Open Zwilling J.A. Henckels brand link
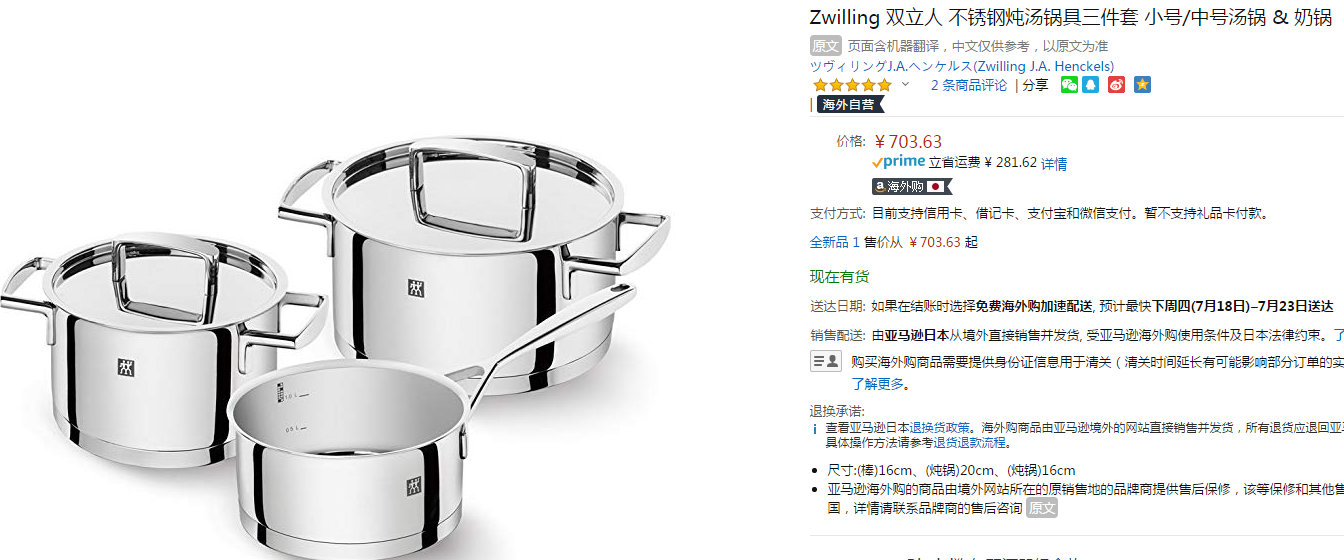 tap(962, 66)
